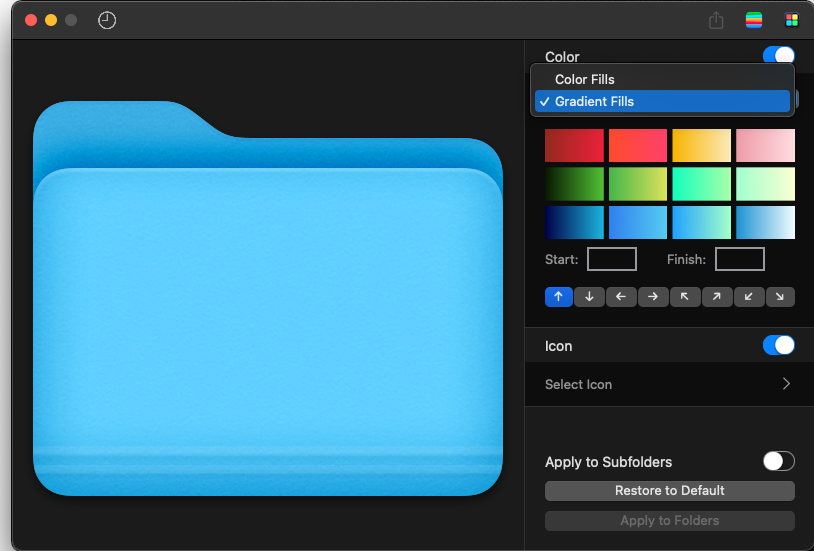Select diagonal up-left gradient direction
This screenshot has width=814, height=551.
684,296
